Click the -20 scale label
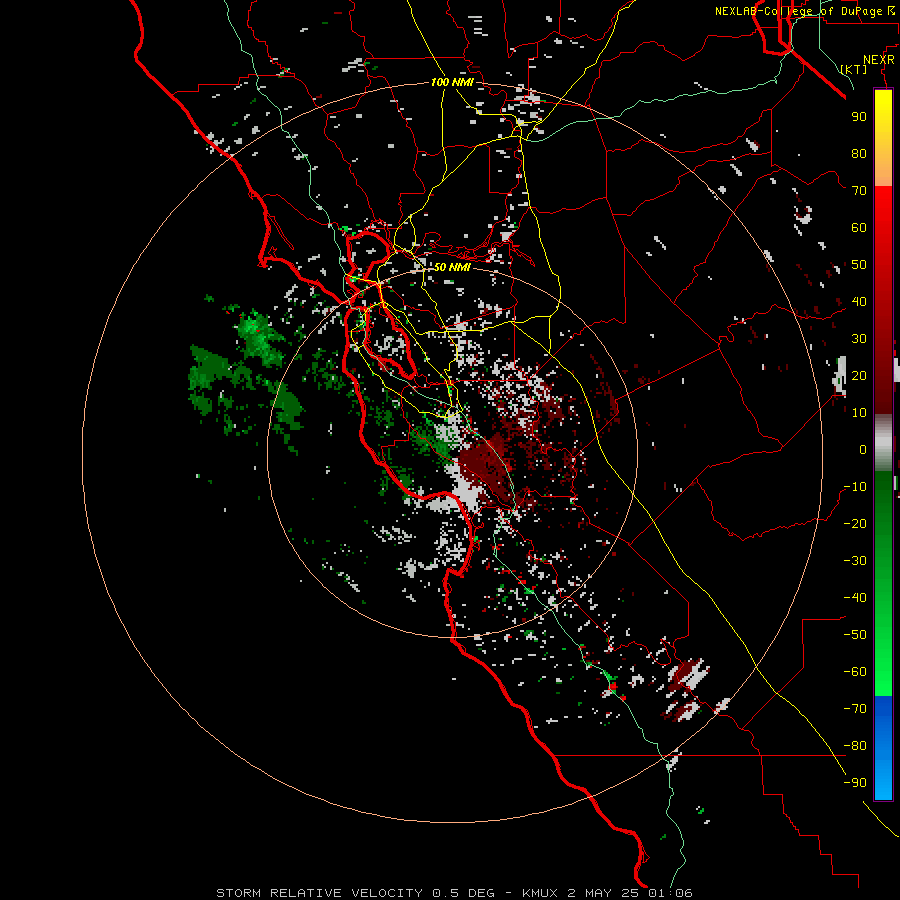The width and height of the screenshot is (900, 900). (855, 523)
